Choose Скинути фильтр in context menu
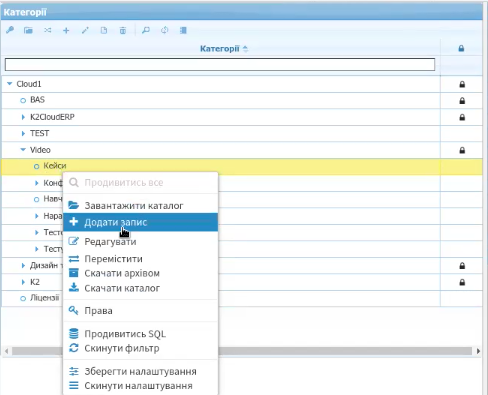Screen dimensions: 488x395 pyautogui.click(x=140, y=348)
